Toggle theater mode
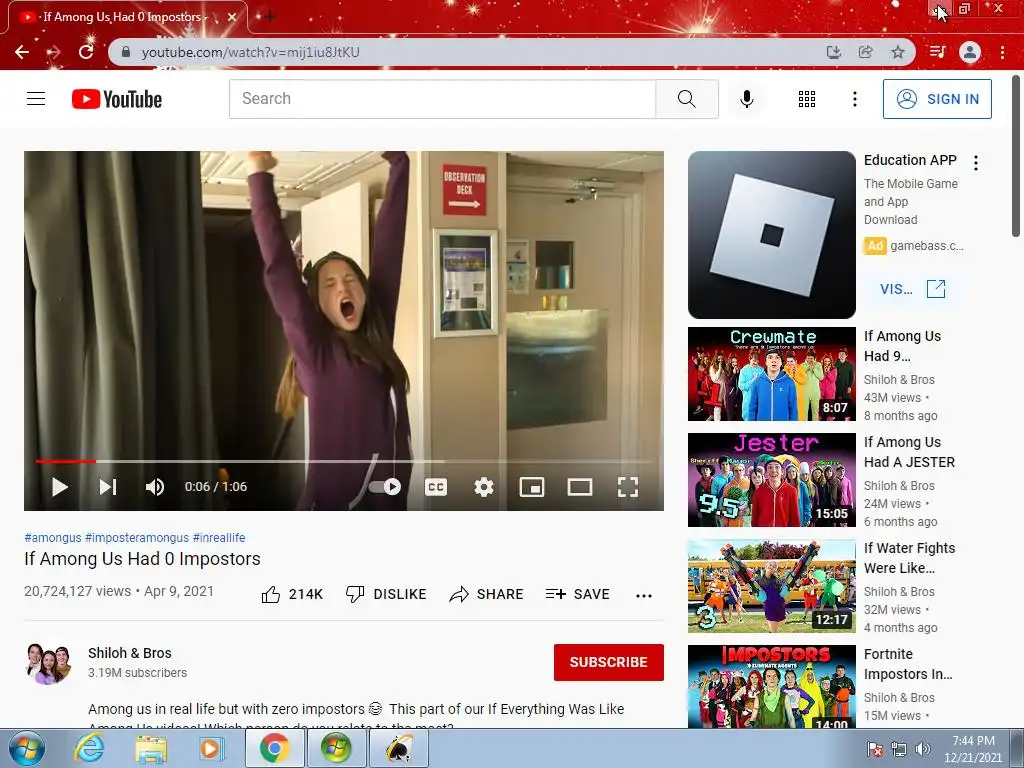This screenshot has width=1024, height=768. pos(580,487)
